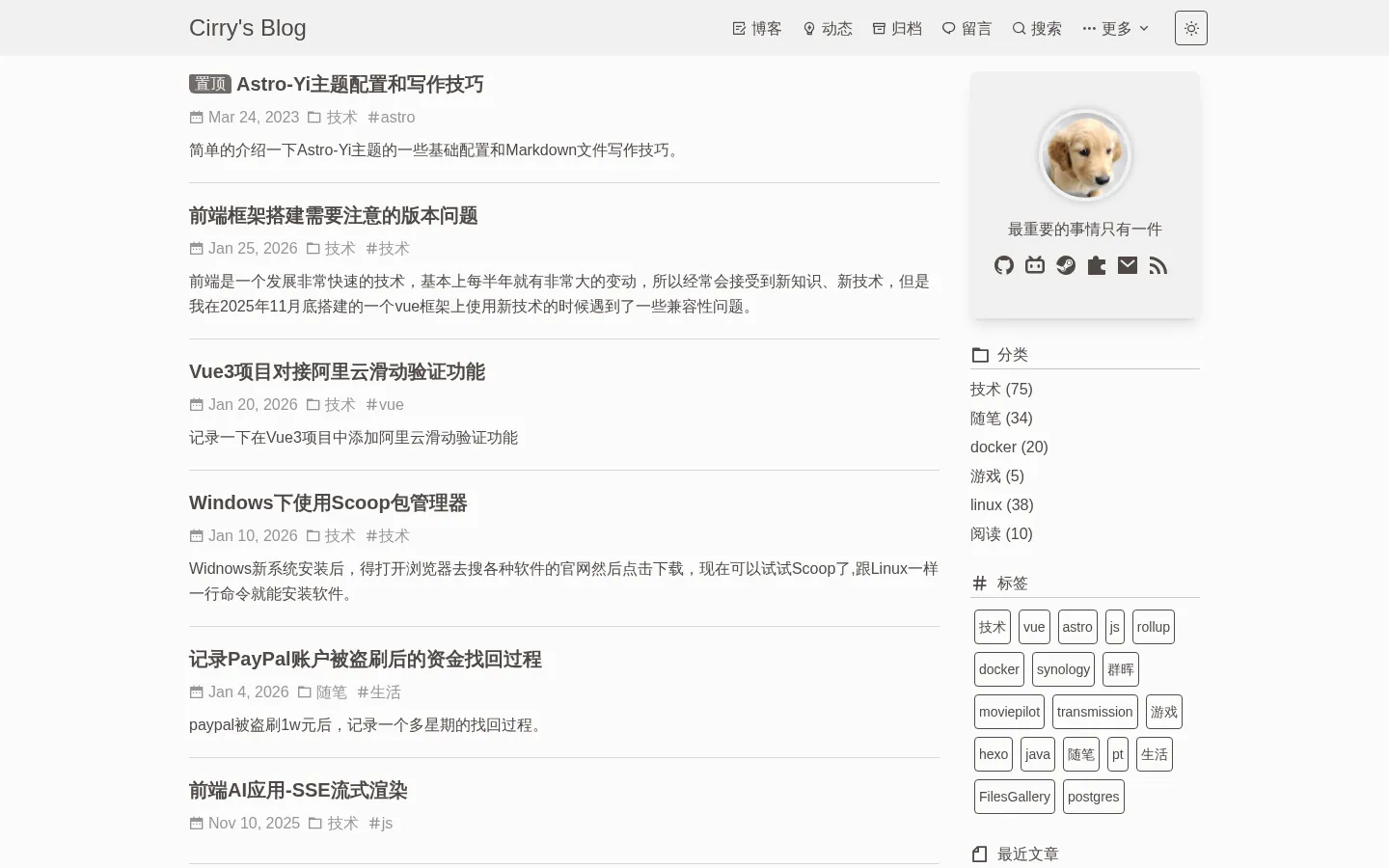
Task: Click the 群晖 tag chip
Action: click(x=1121, y=669)
